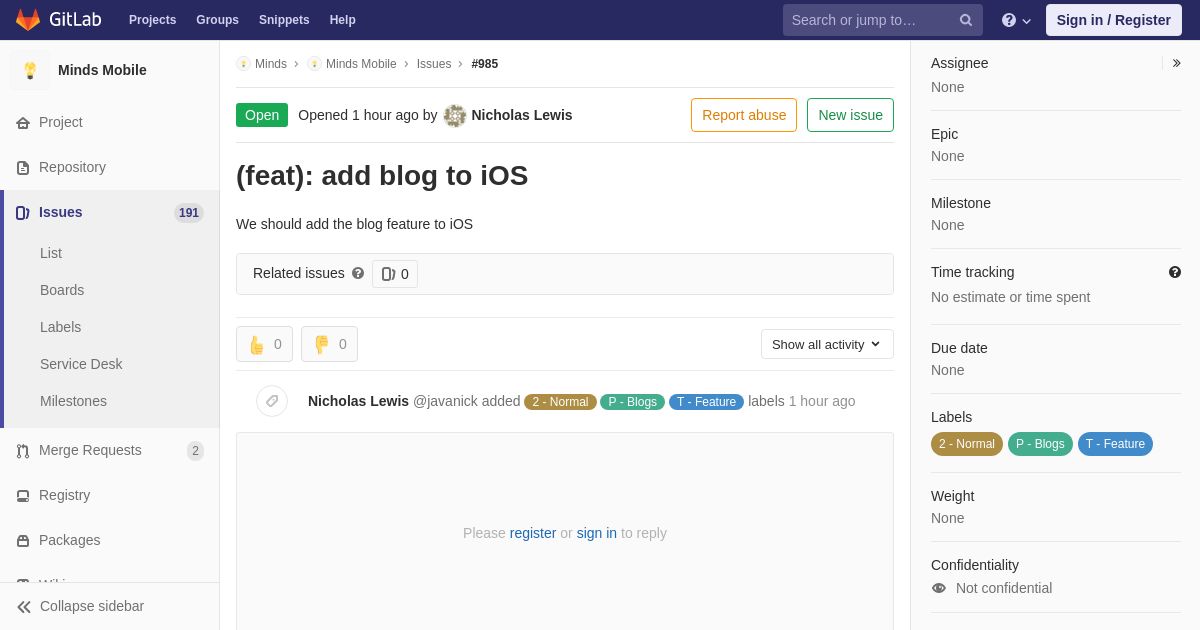The height and width of the screenshot is (630, 1200).
Task: Select Boards under Issues
Action: [62, 290]
